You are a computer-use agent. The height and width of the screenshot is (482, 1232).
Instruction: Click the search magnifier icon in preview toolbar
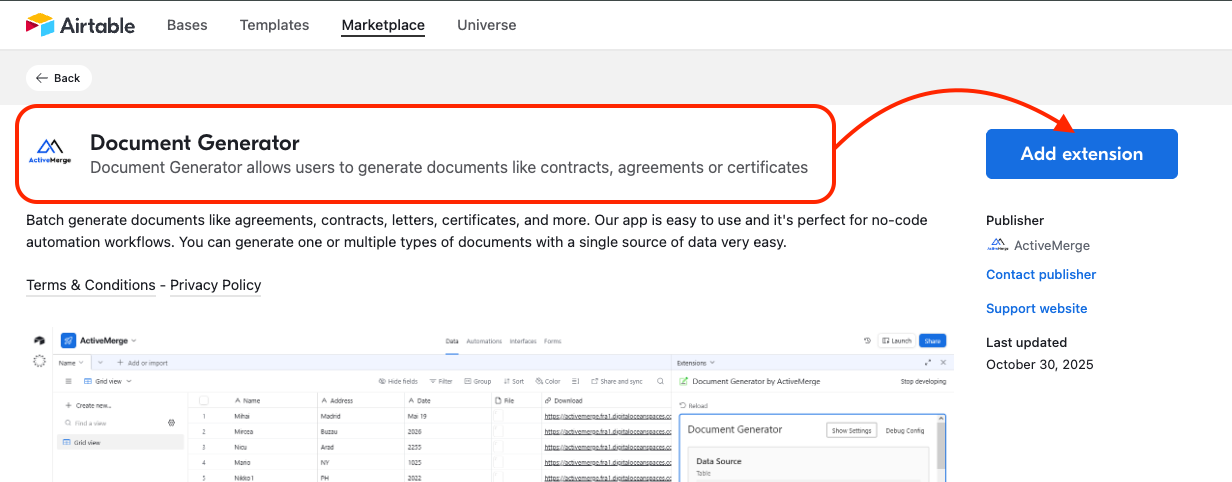pos(660,381)
